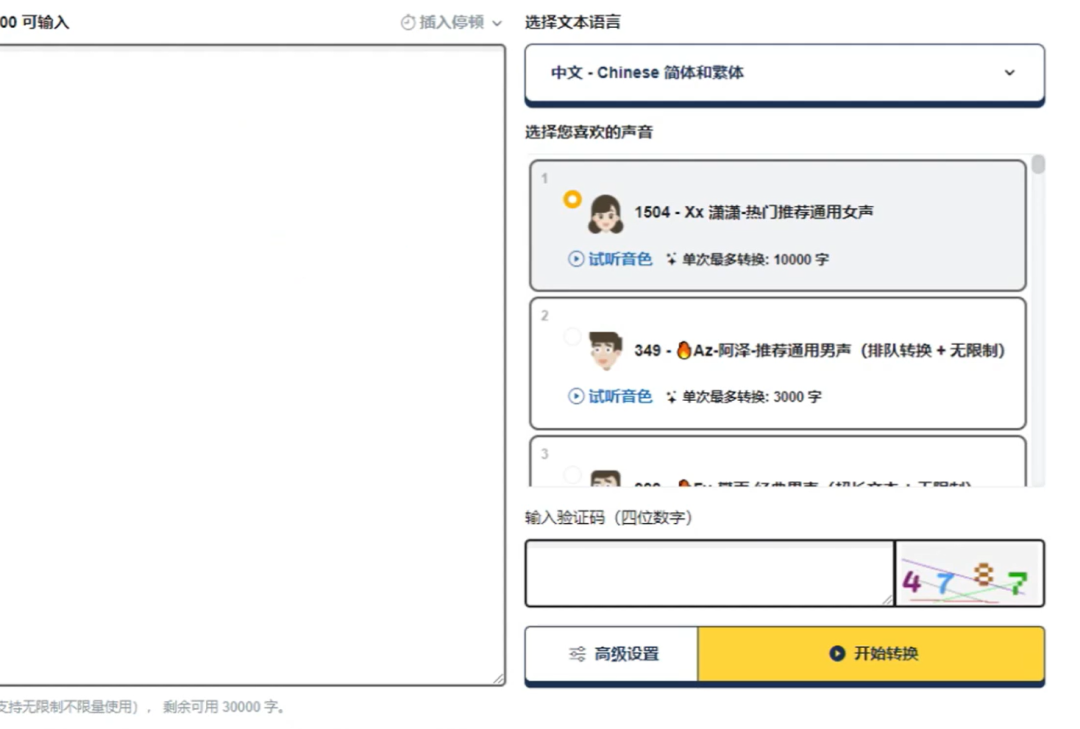Viewport: 1080px width, 729px height.
Task: Click the 剩余可用 30000 字 status text
Action: pos(223,707)
